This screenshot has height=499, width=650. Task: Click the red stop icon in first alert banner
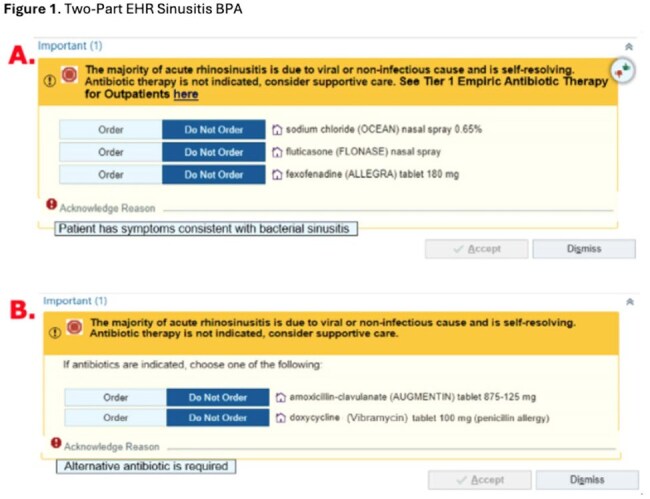(x=69, y=75)
